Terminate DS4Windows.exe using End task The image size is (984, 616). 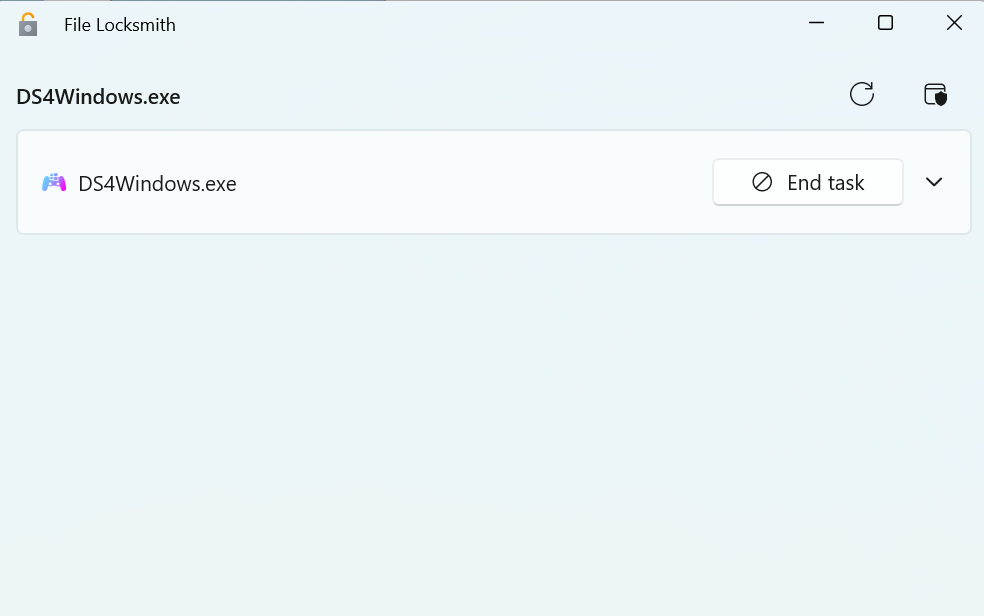tap(807, 182)
